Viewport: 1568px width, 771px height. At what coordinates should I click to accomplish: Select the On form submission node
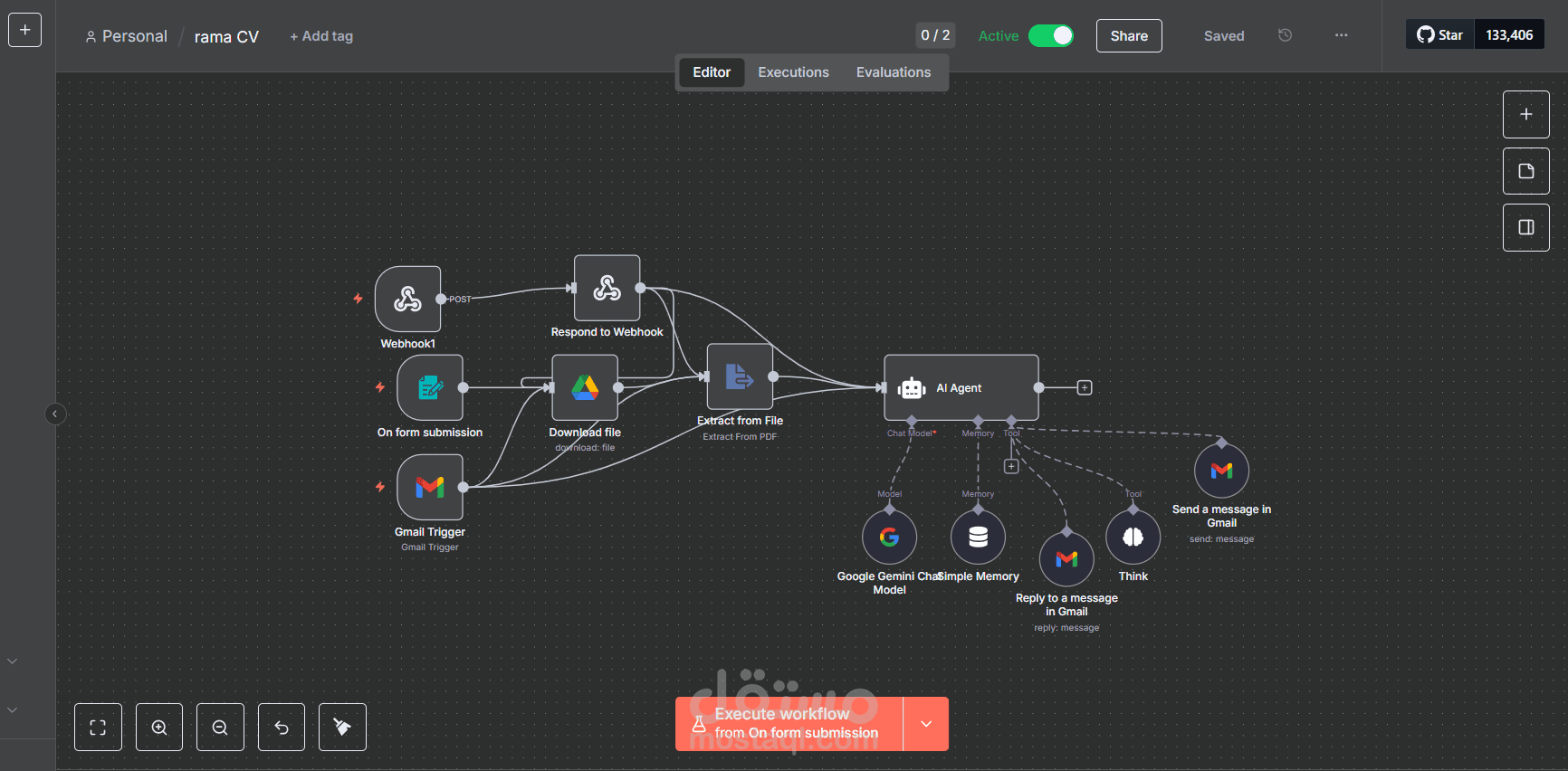430,387
